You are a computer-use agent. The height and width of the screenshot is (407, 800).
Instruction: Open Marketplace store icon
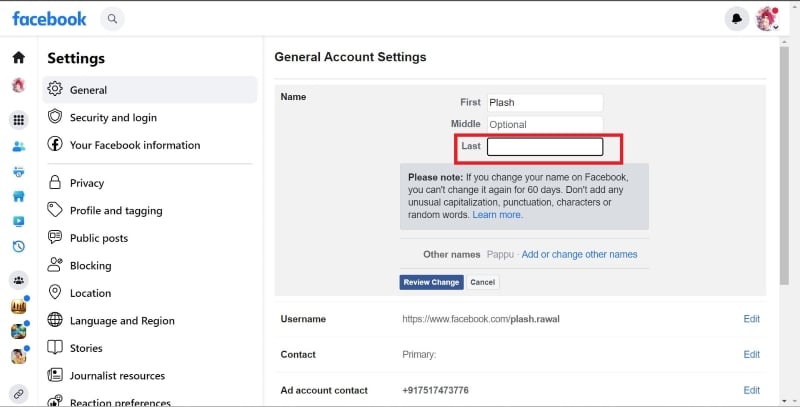[x=19, y=196]
